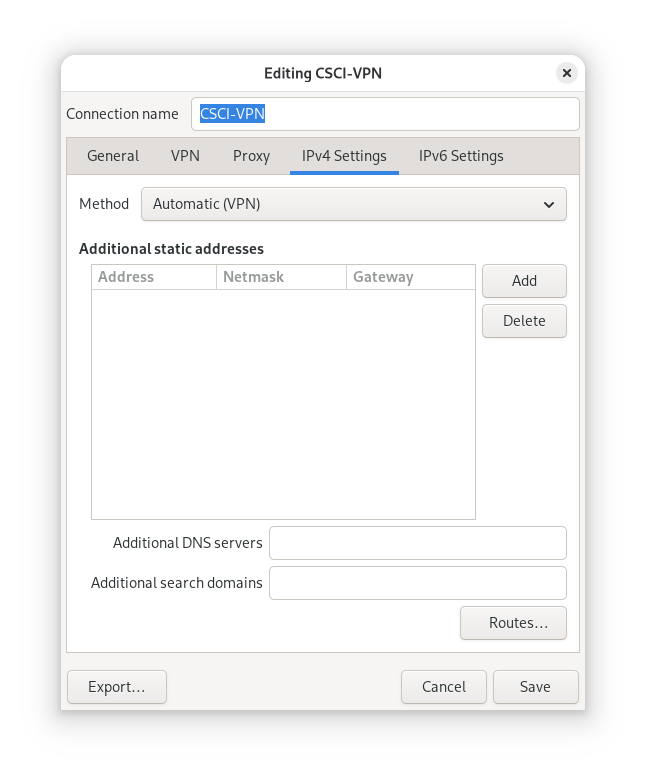Viewport: 646px width, 777px height.
Task: Focus the Additional search domains field
Action: click(x=417, y=583)
